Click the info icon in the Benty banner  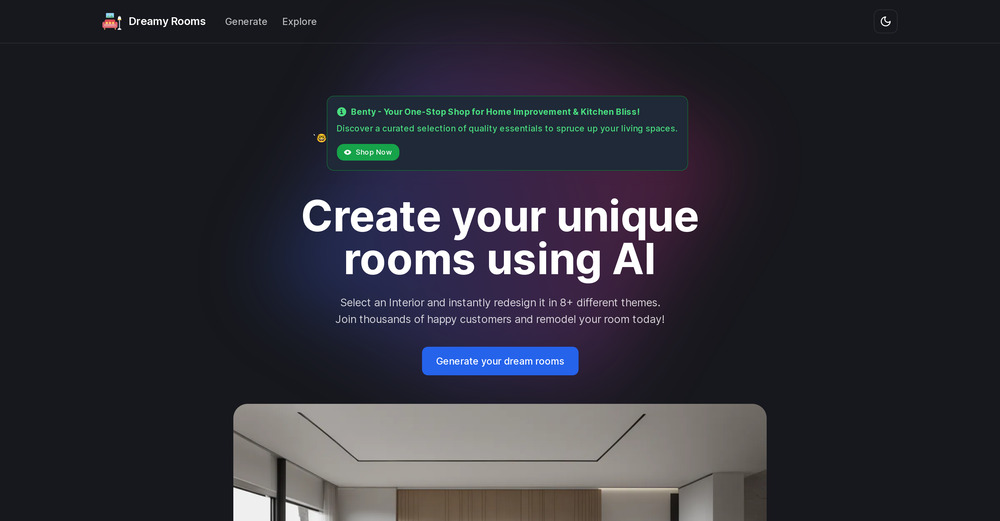pyautogui.click(x=342, y=112)
